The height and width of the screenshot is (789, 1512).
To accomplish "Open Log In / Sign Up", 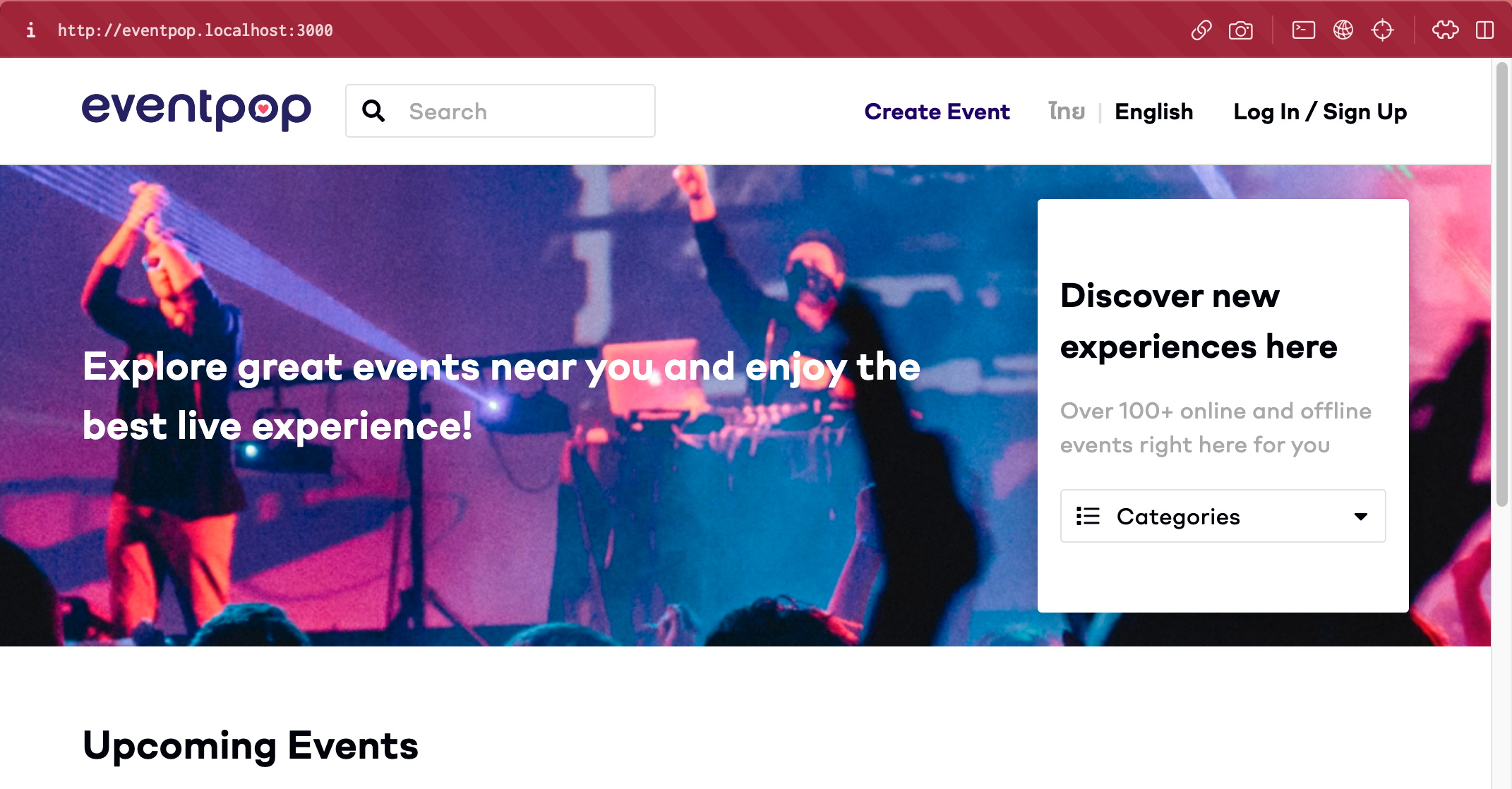I will pyautogui.click(x=1320, y=112).
